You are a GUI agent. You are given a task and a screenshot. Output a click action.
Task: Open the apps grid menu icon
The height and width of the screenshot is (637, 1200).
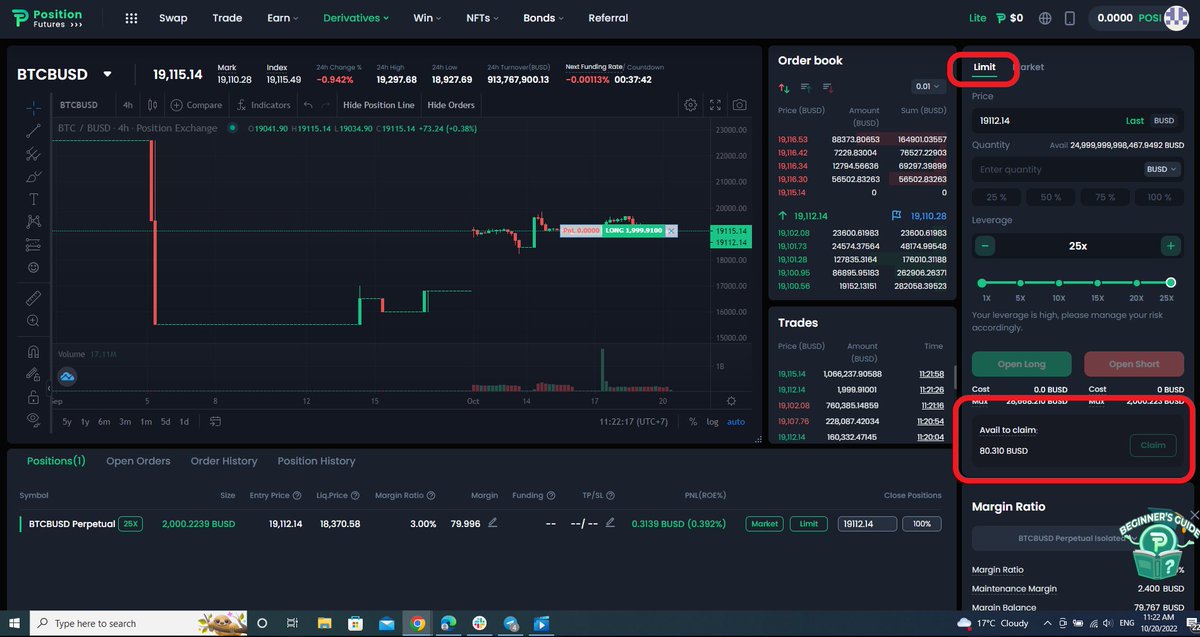coord(131,18)
